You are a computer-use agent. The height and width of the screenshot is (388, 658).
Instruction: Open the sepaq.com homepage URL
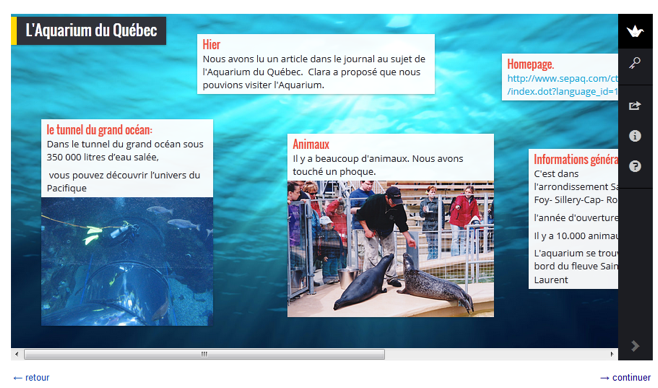coord(562,85)
